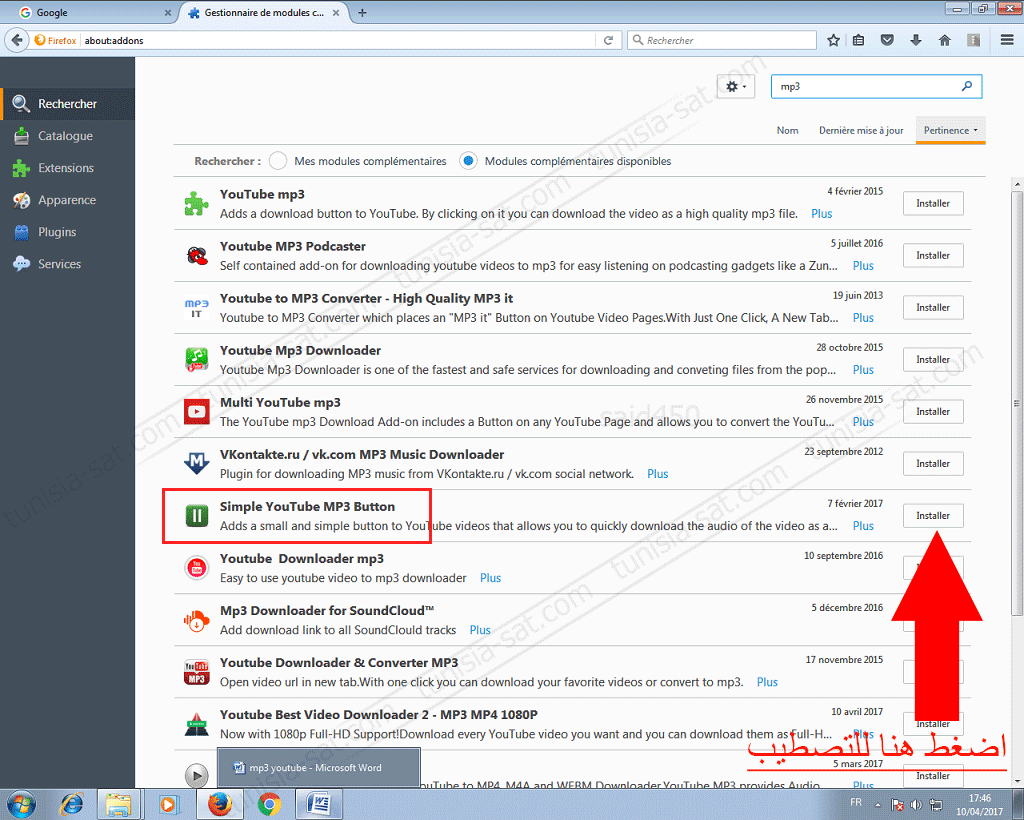
Task: Open the Plugins sidebar section
Action: [67, 232]
